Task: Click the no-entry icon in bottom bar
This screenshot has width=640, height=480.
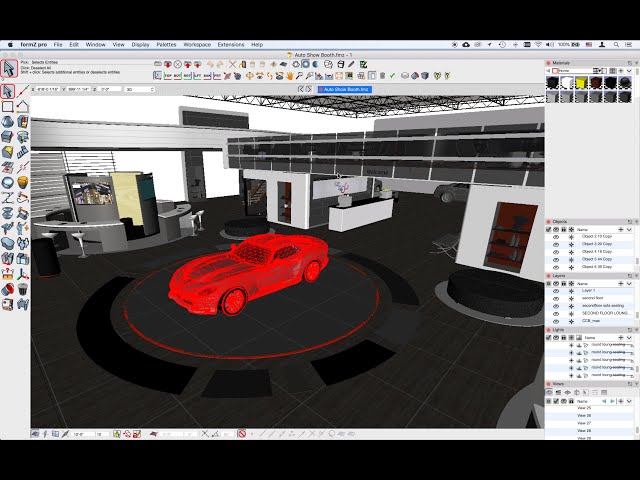Action: pos(242,434)
